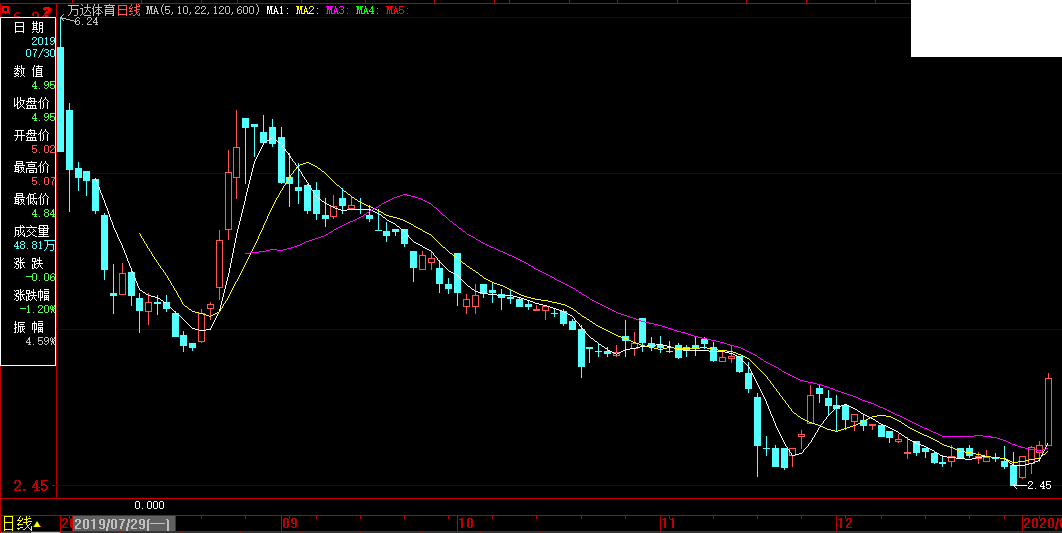
Task: Click the red MA5 legend label
Action: click(396, 10)
